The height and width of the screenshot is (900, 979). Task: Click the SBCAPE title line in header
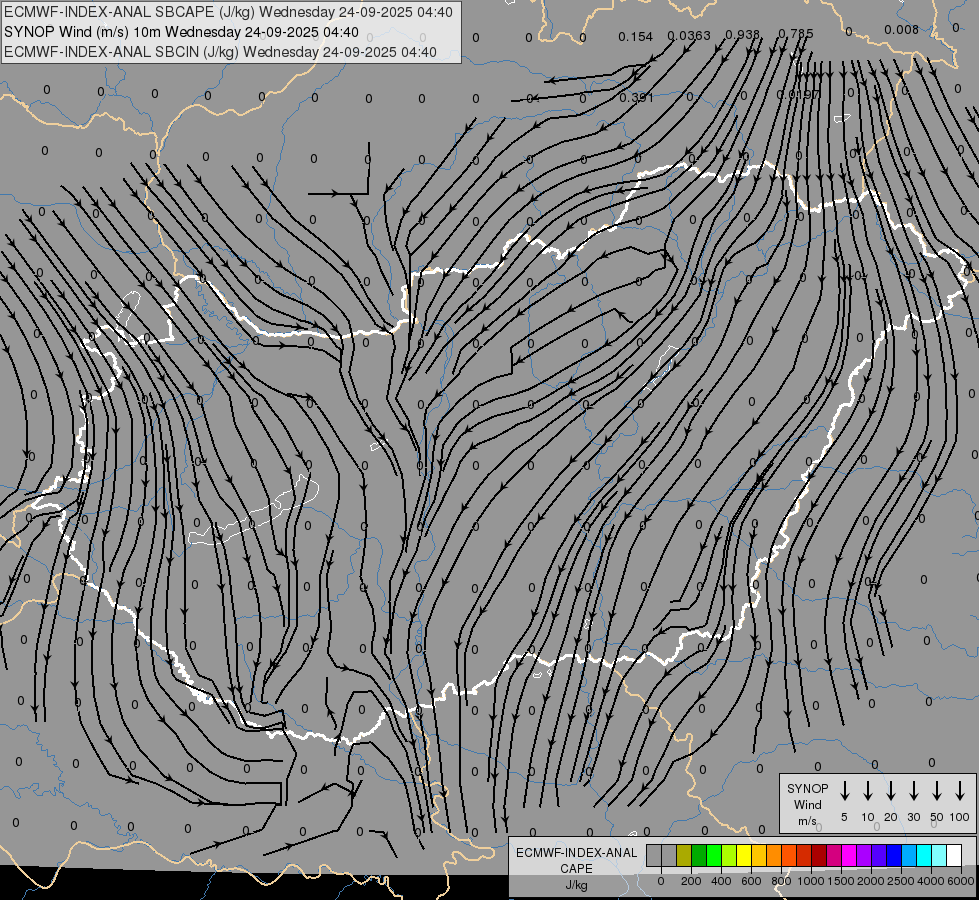point(229,12)
